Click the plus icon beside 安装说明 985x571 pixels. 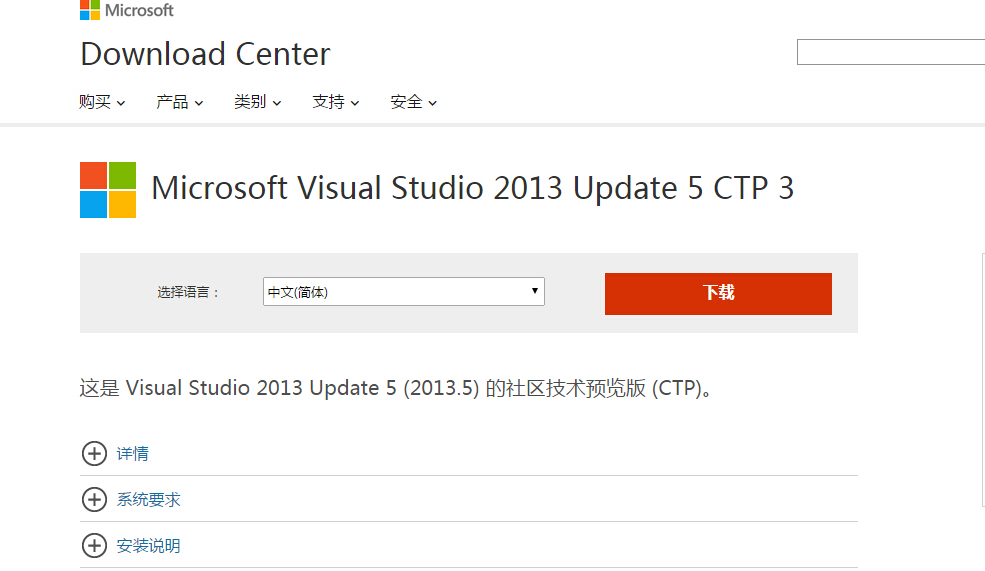tap(94, 546)
